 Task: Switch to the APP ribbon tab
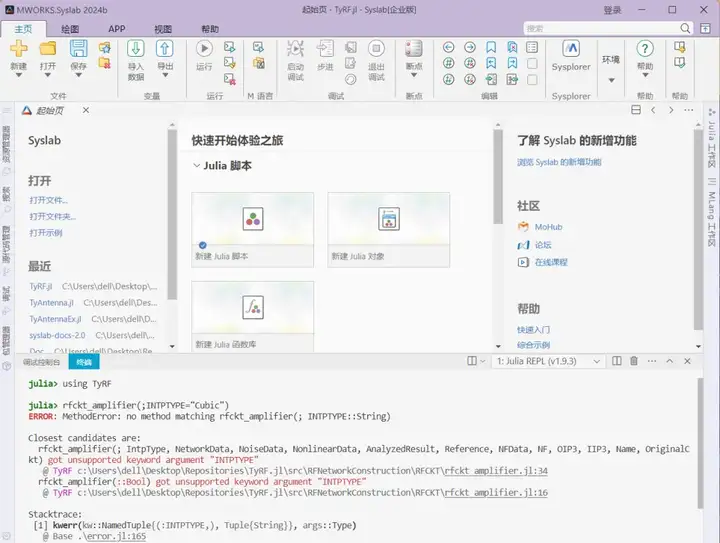coord(117,29)
